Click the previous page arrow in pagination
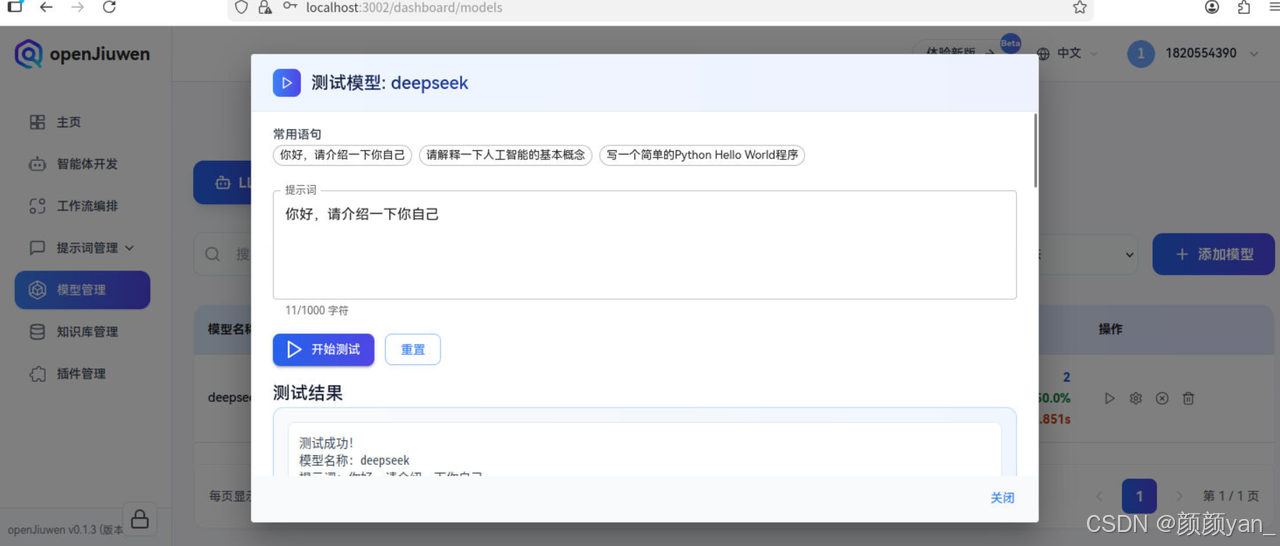1280x546 pixels. click(1099, 496)
